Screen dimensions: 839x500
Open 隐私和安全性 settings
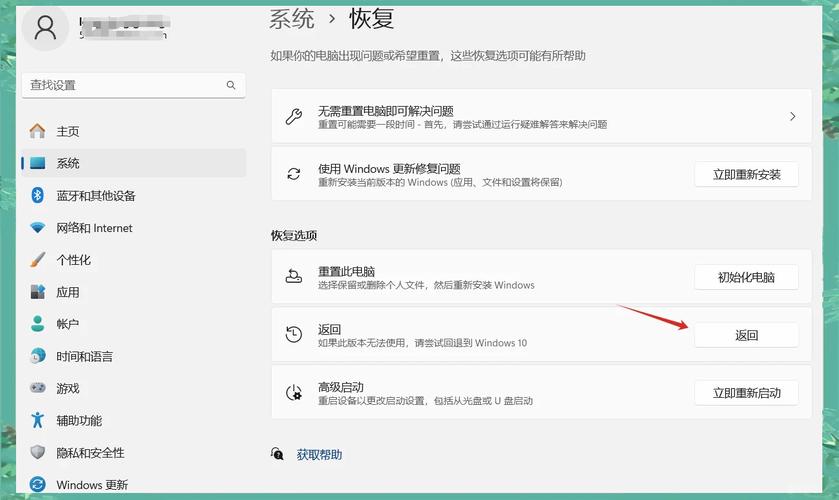click(x=134, y=452)
